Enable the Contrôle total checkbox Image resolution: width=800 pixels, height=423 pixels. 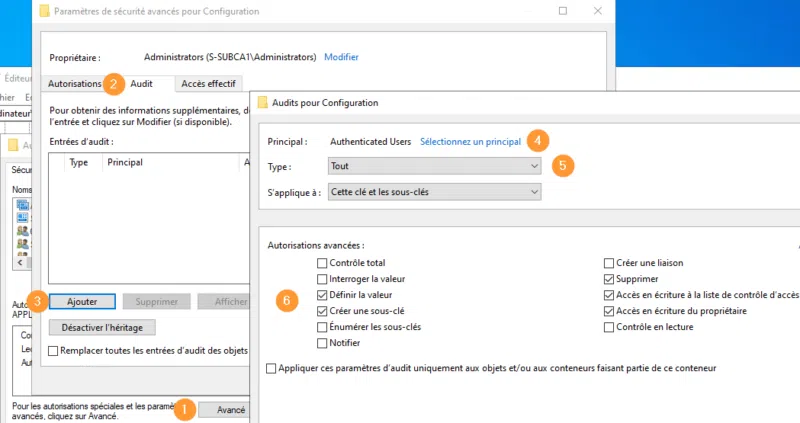click(322, 263)
